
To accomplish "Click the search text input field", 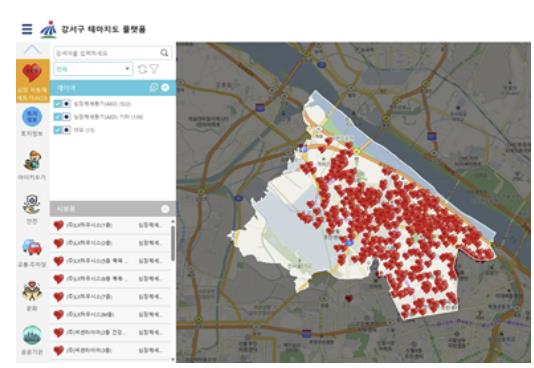I will click(x=106, y=53).
